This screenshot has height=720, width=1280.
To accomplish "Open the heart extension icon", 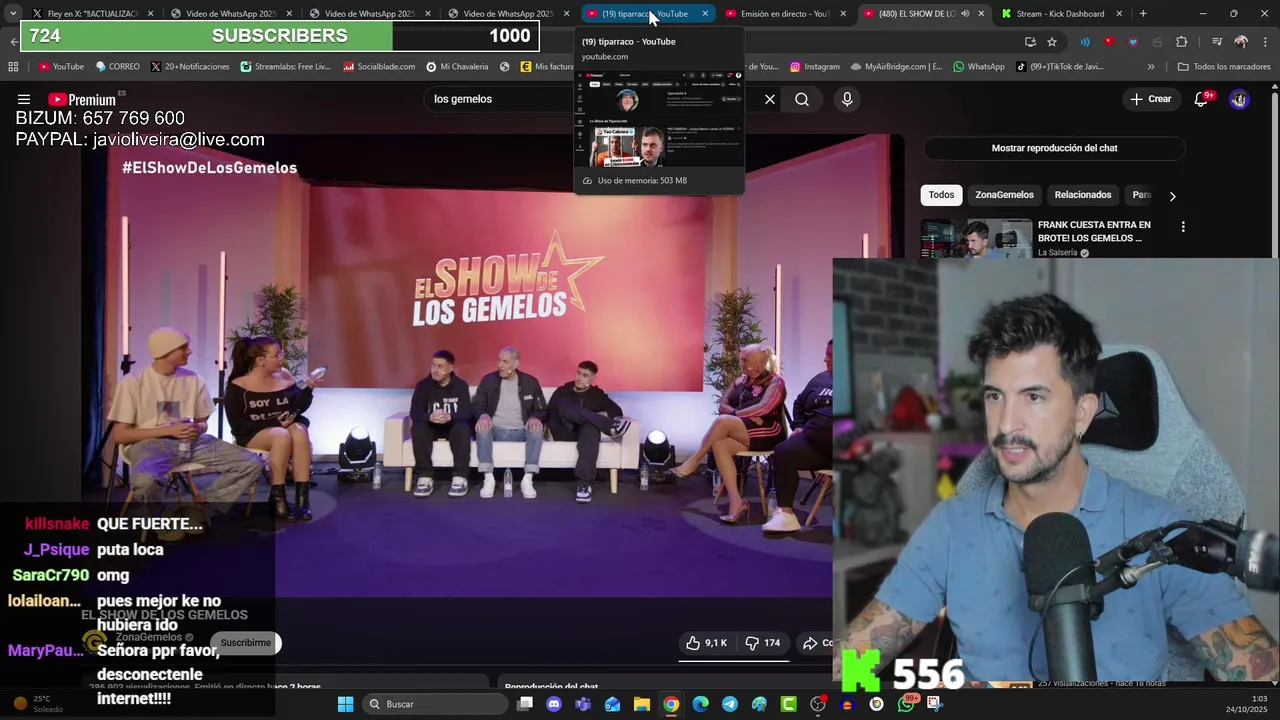I will pos(1133,42).
